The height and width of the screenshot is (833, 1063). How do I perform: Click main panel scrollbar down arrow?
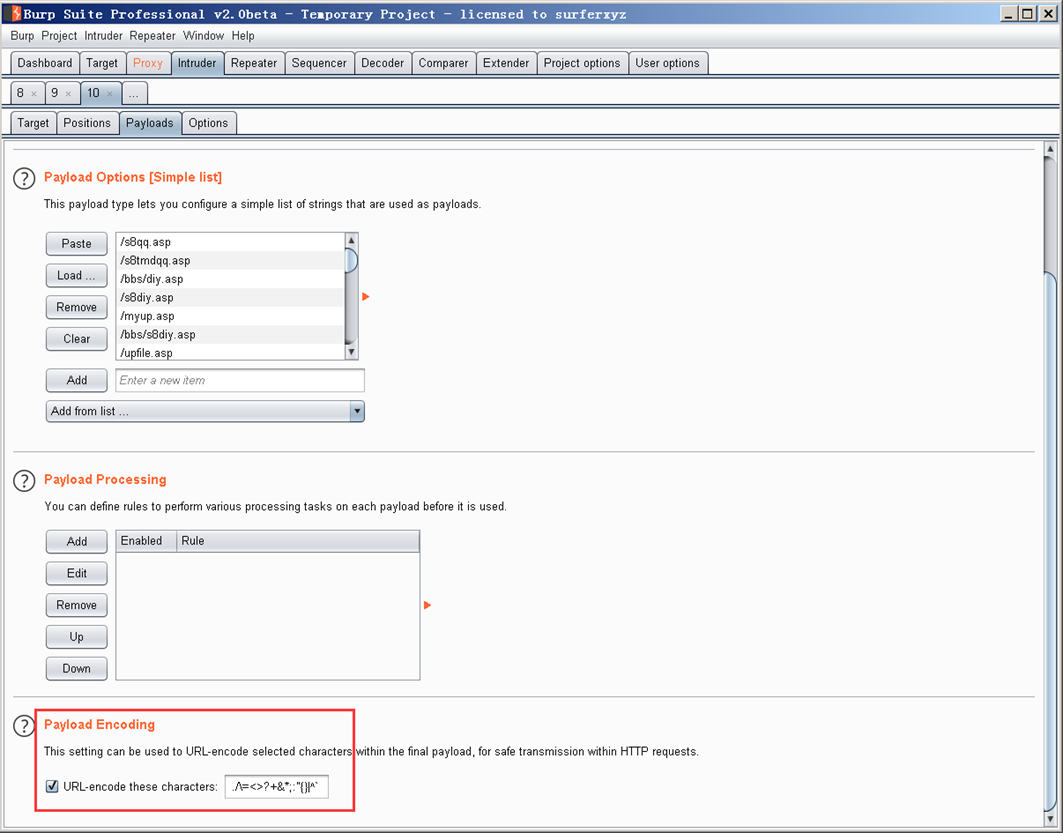1050,819
